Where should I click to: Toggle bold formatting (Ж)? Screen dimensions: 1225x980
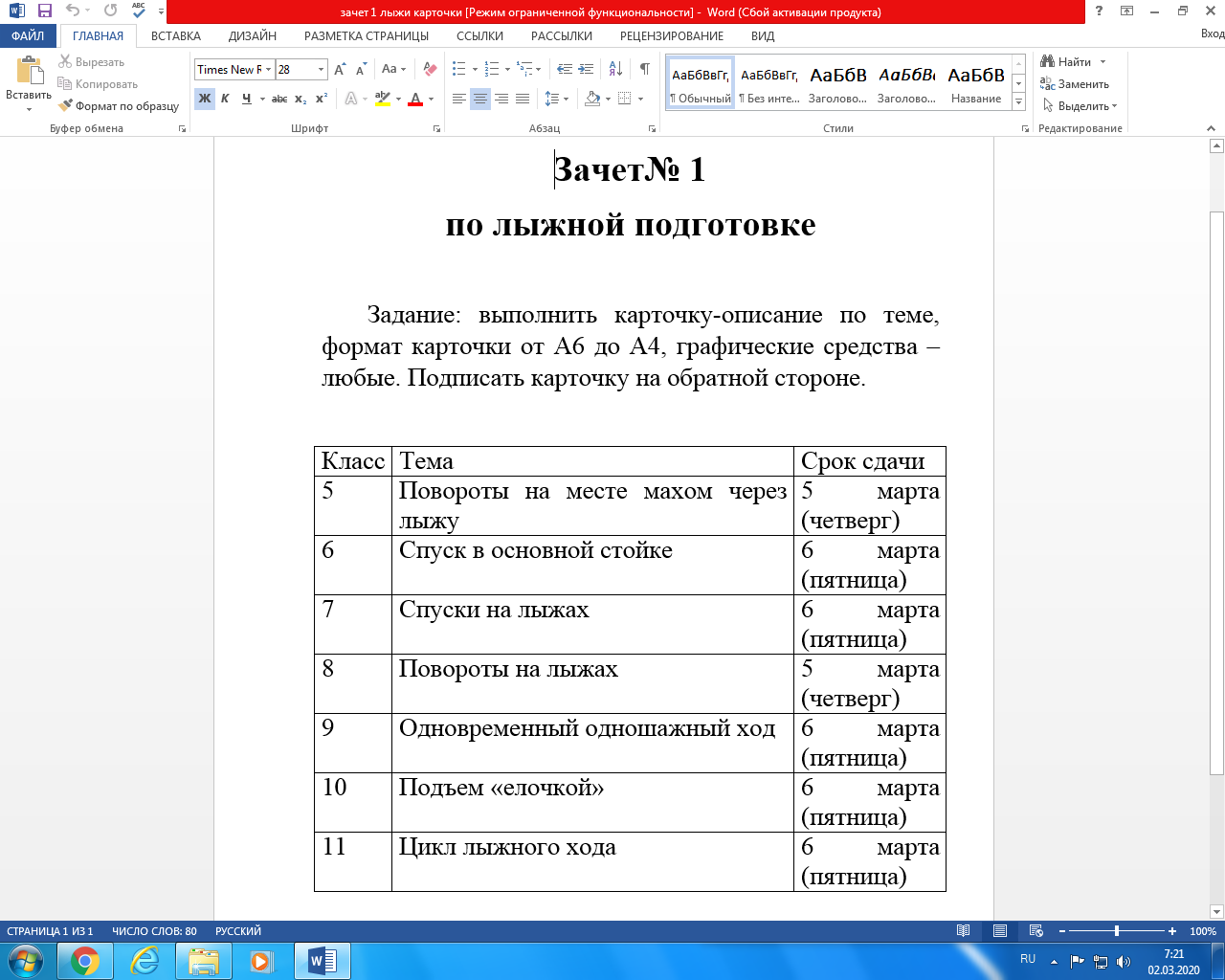pyautogui.click(x=204, y=99)
